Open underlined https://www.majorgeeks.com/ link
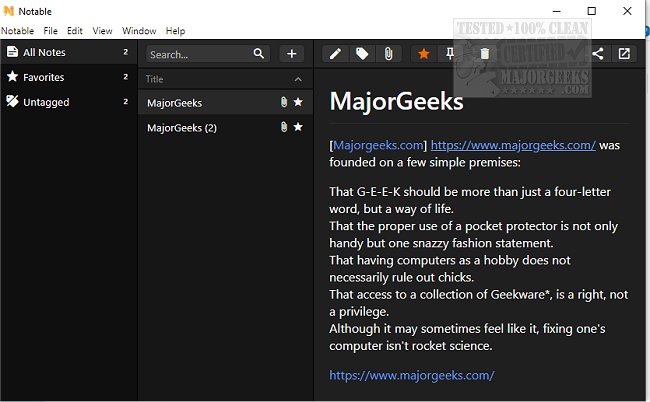Viewport: 650px width, 402px height. [513, 145]
